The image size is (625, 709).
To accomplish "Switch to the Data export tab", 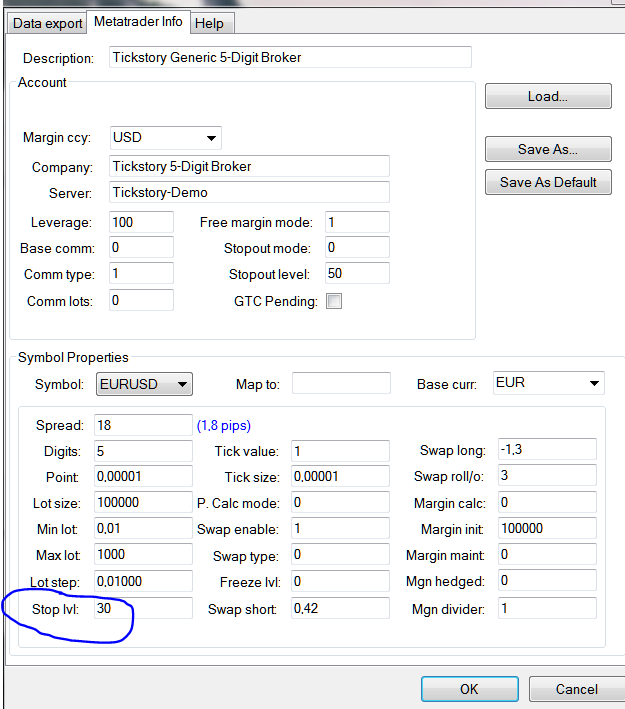I will point(47,23).
